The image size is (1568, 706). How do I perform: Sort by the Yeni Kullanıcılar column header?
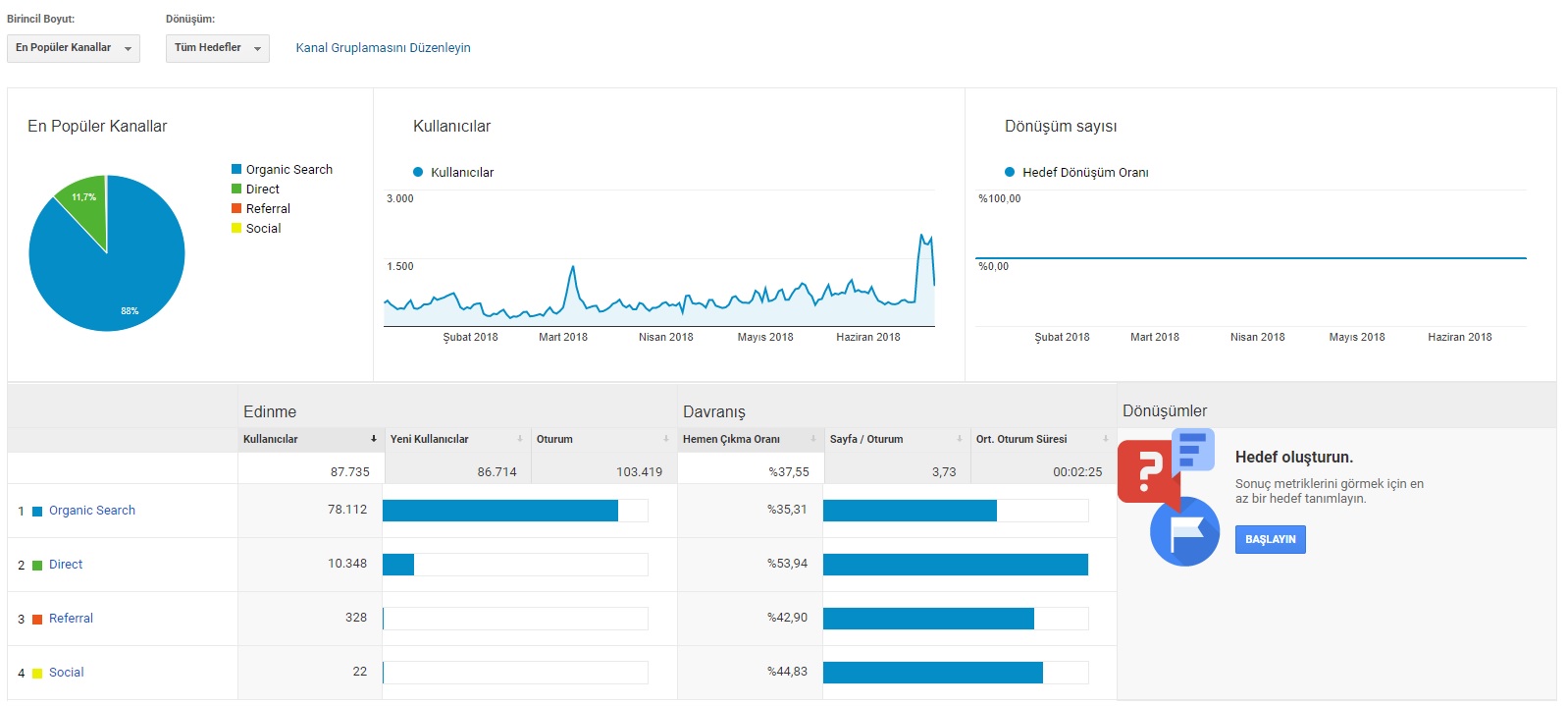tap(457, 439)
